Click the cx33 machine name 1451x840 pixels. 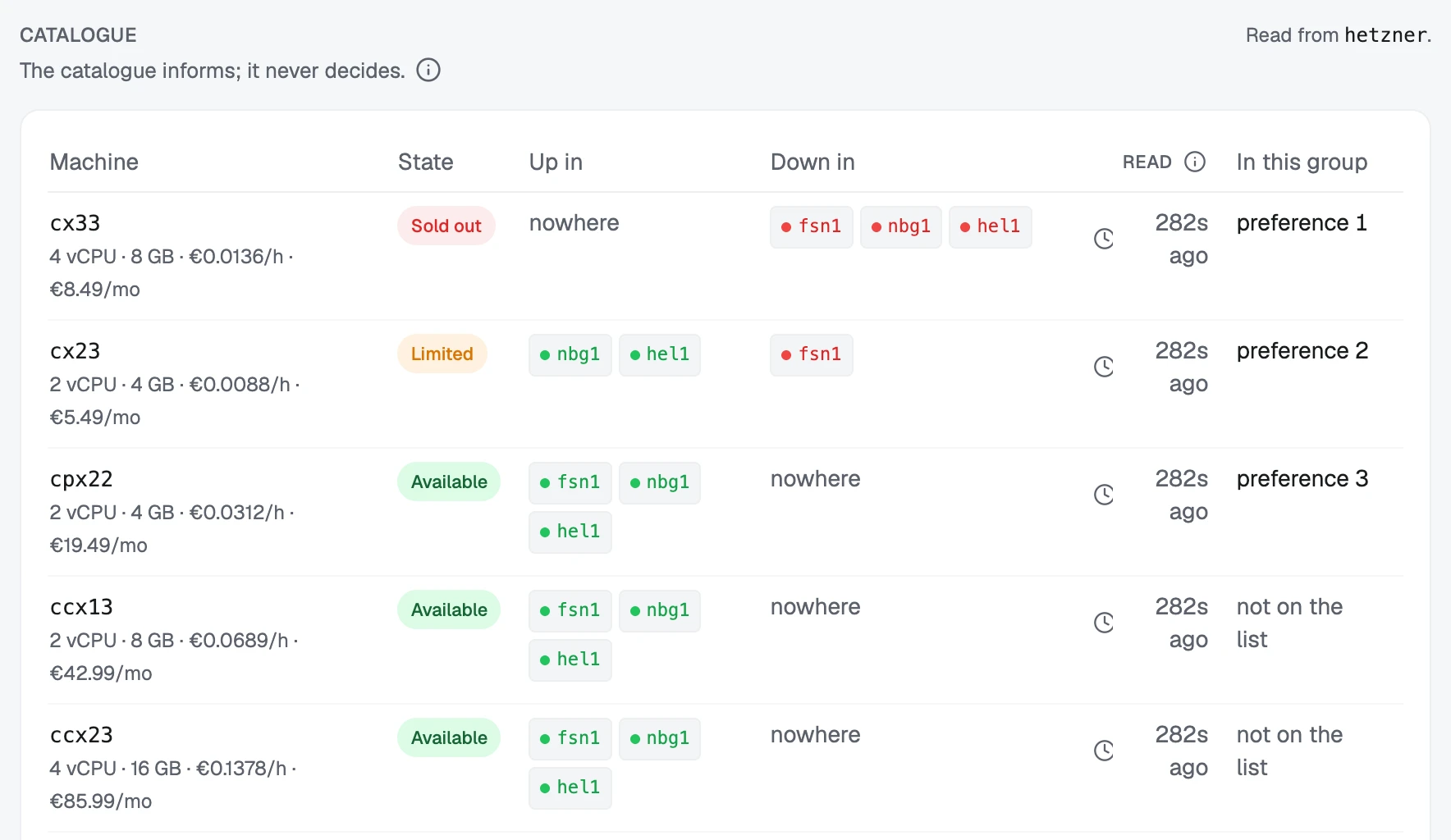pos(75,223)
